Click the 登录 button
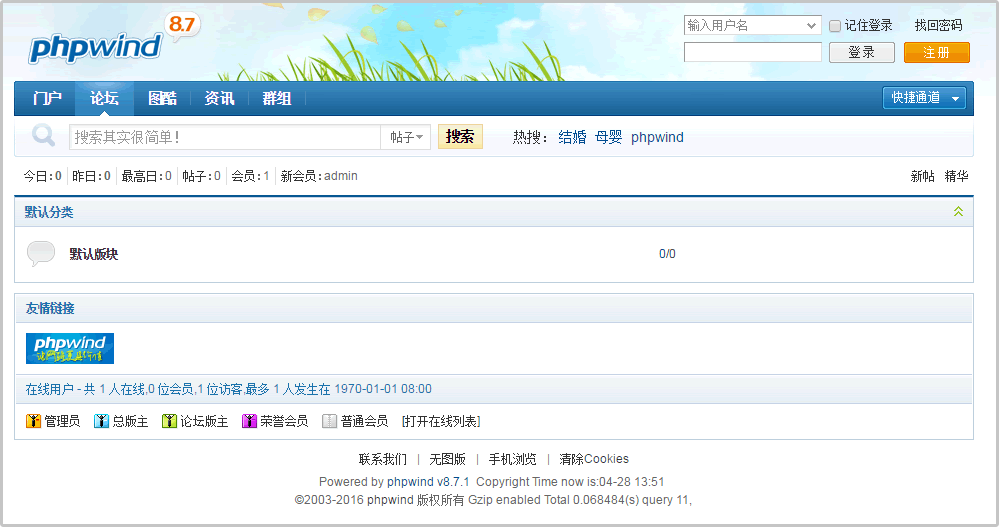 (861, 52)
